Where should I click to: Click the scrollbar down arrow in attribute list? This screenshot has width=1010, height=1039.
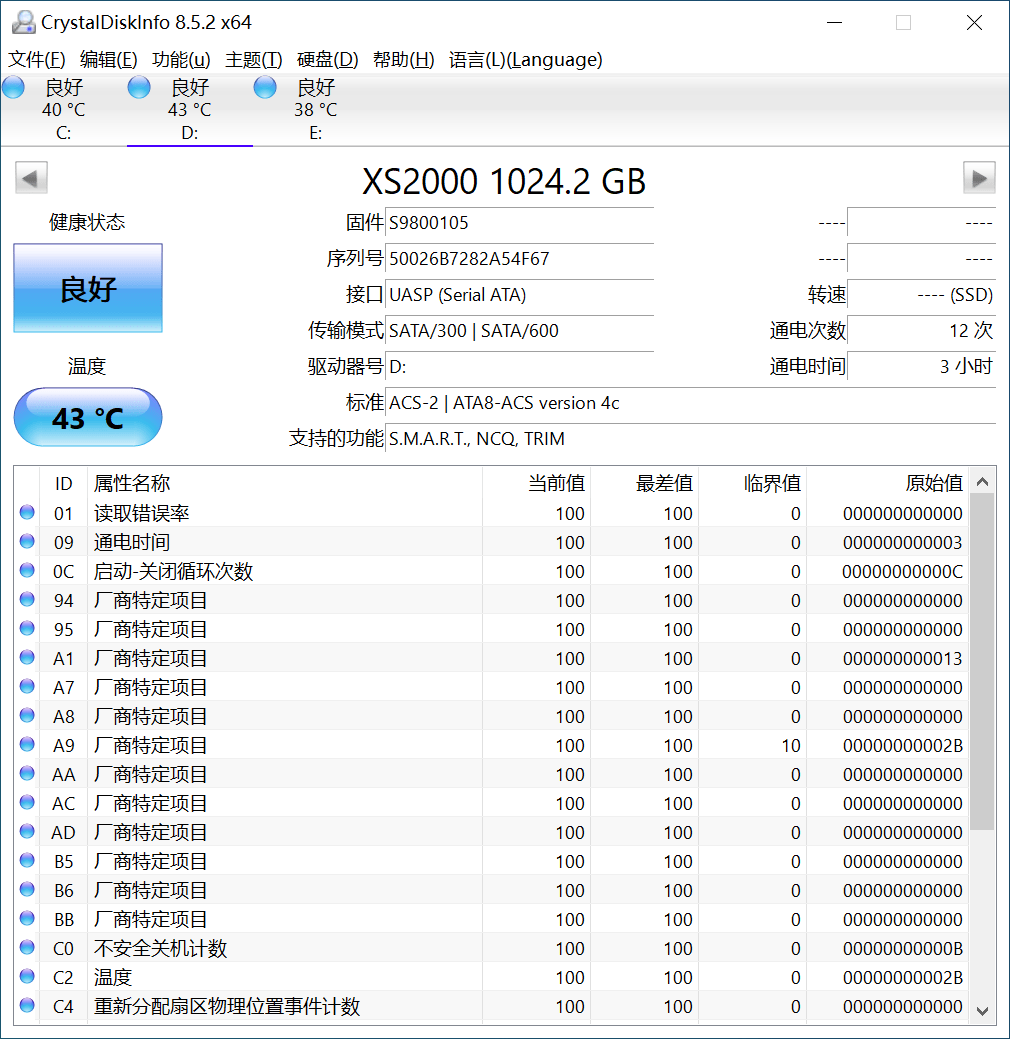pyautogui.click(x=982, y=1011)
